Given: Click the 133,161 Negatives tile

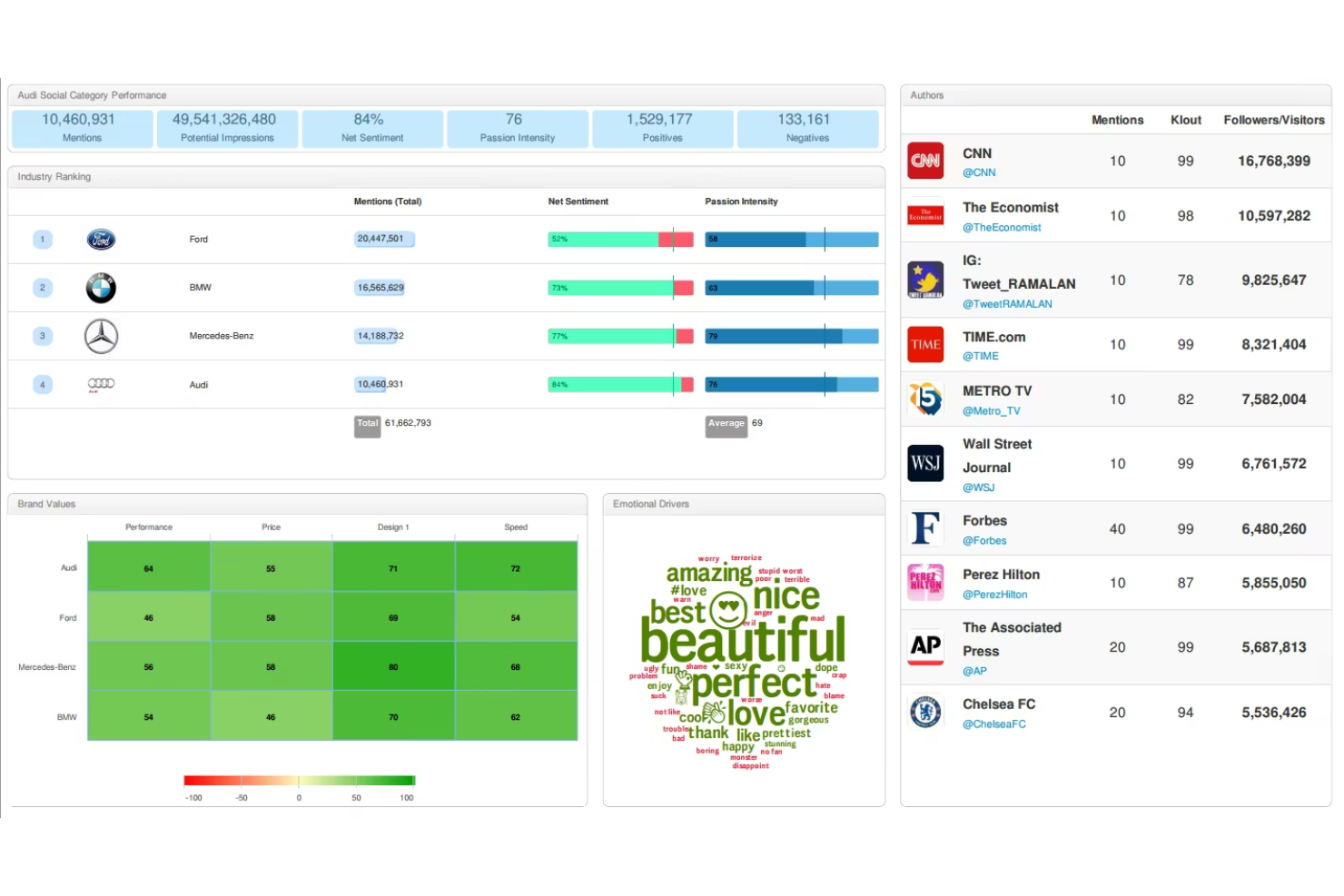Looking at the screenshot, I should [808, 128].
